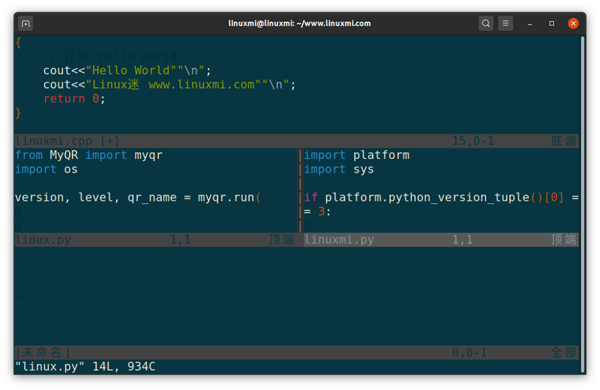
Task: Click the closing brace of the cpp code
Action: click(18, 113)
